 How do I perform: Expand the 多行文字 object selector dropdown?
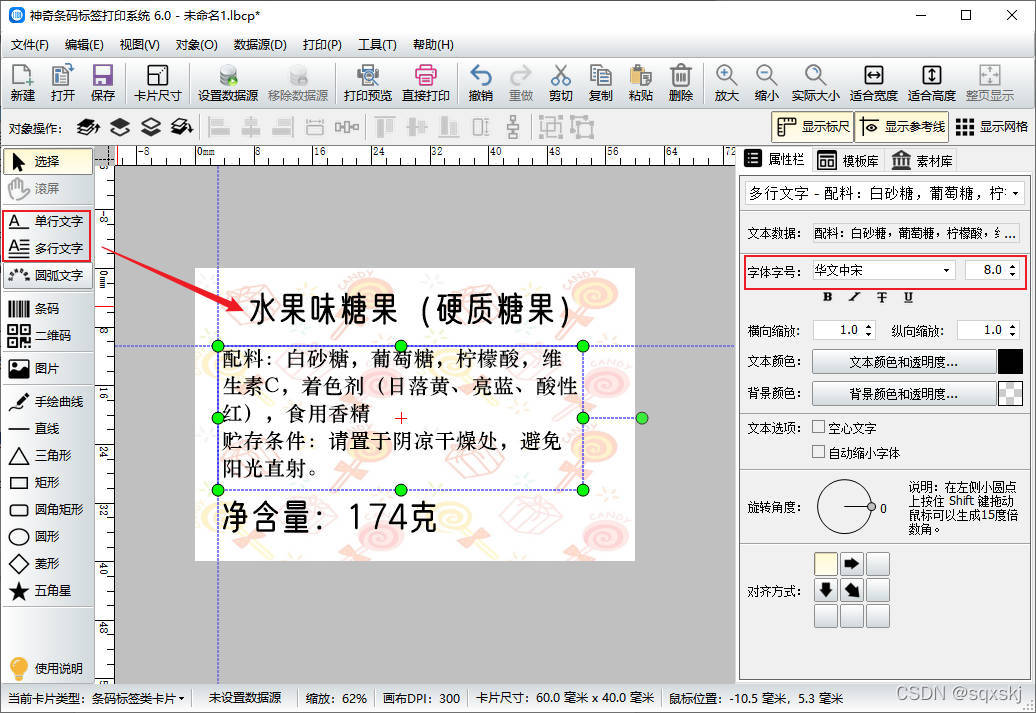pos(1016,194)
